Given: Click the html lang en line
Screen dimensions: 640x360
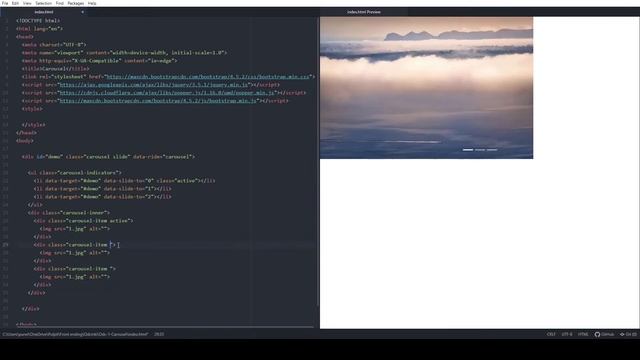Looking at the screenshot, I should [40, 29].
